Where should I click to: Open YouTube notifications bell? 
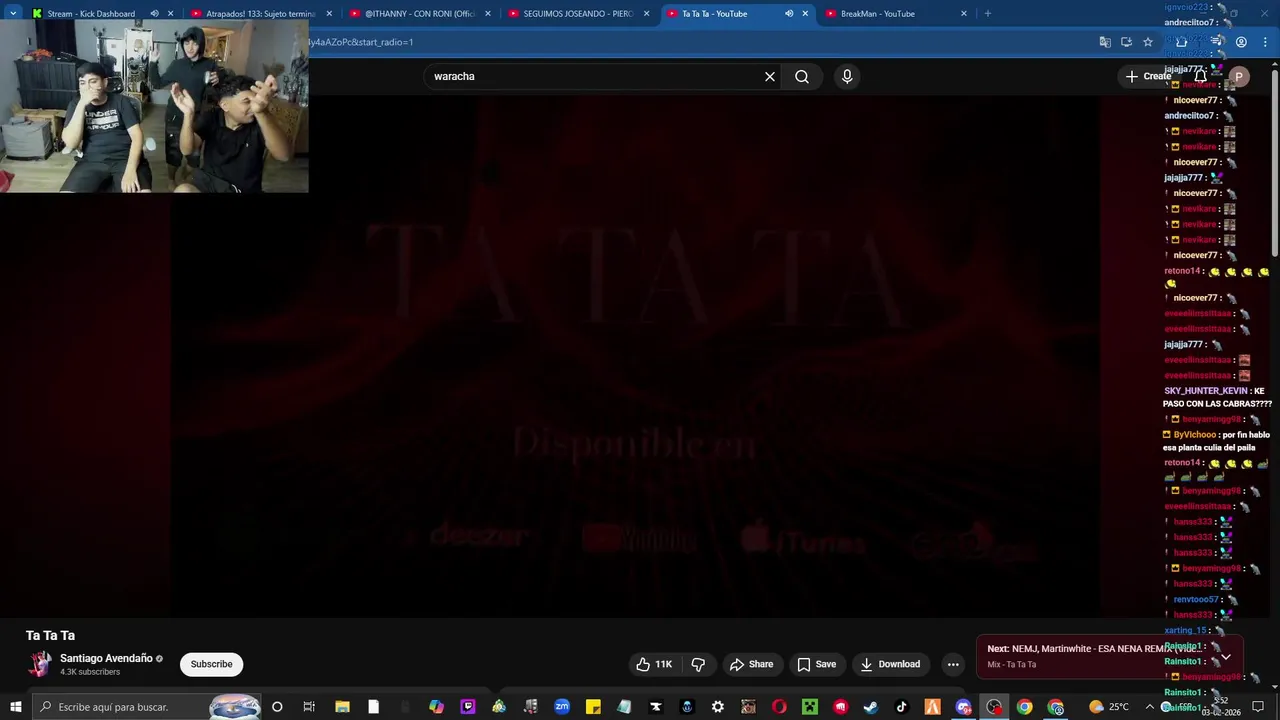[1201, 76]
